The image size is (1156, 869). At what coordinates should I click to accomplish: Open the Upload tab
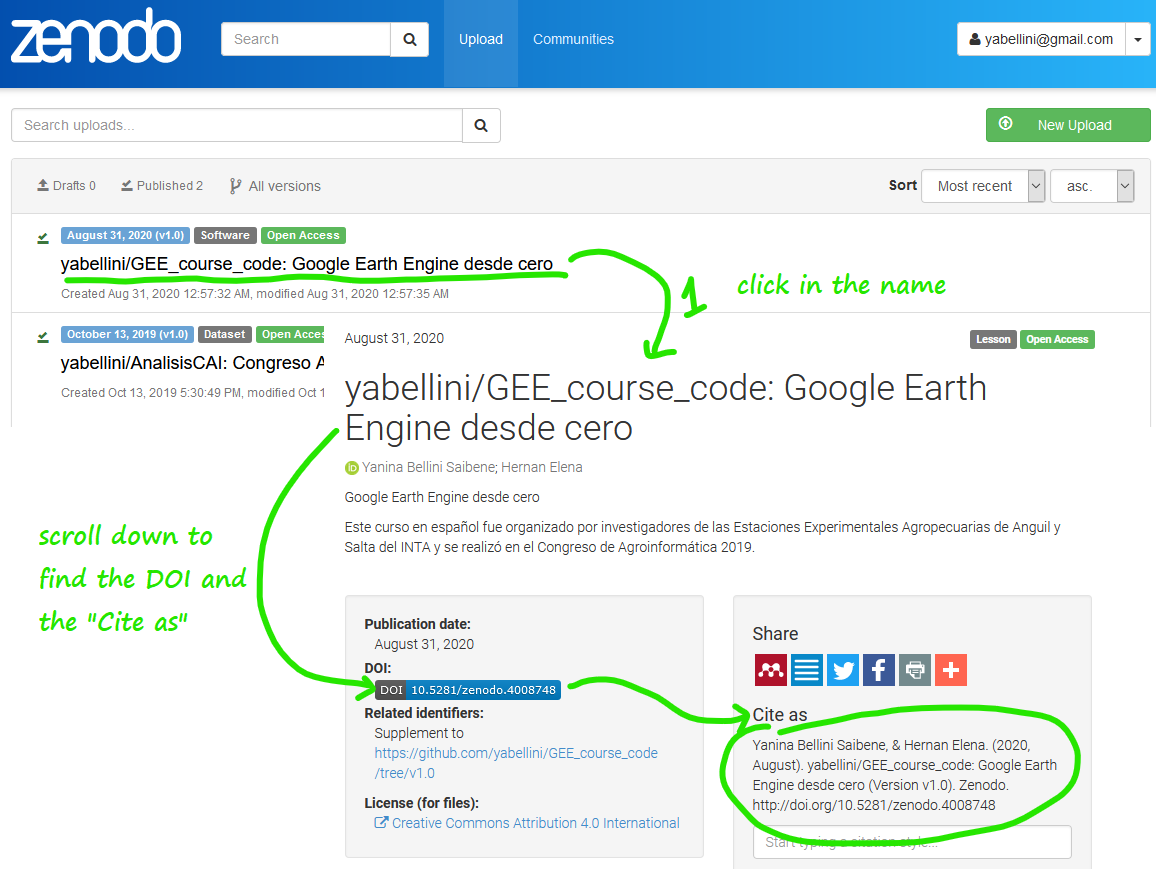point(481,39)
